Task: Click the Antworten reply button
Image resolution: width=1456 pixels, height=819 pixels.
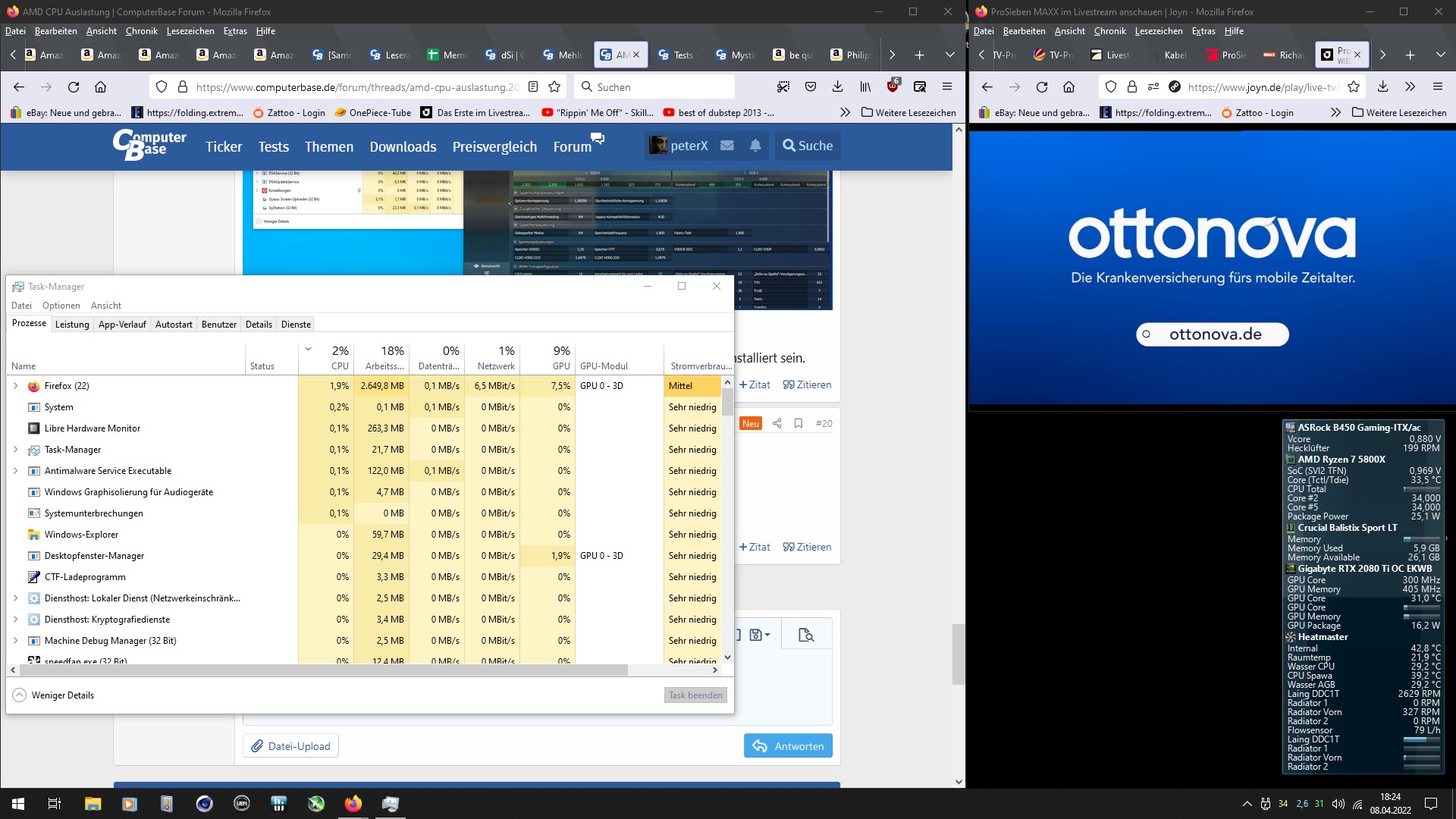Action: (788, 746)
